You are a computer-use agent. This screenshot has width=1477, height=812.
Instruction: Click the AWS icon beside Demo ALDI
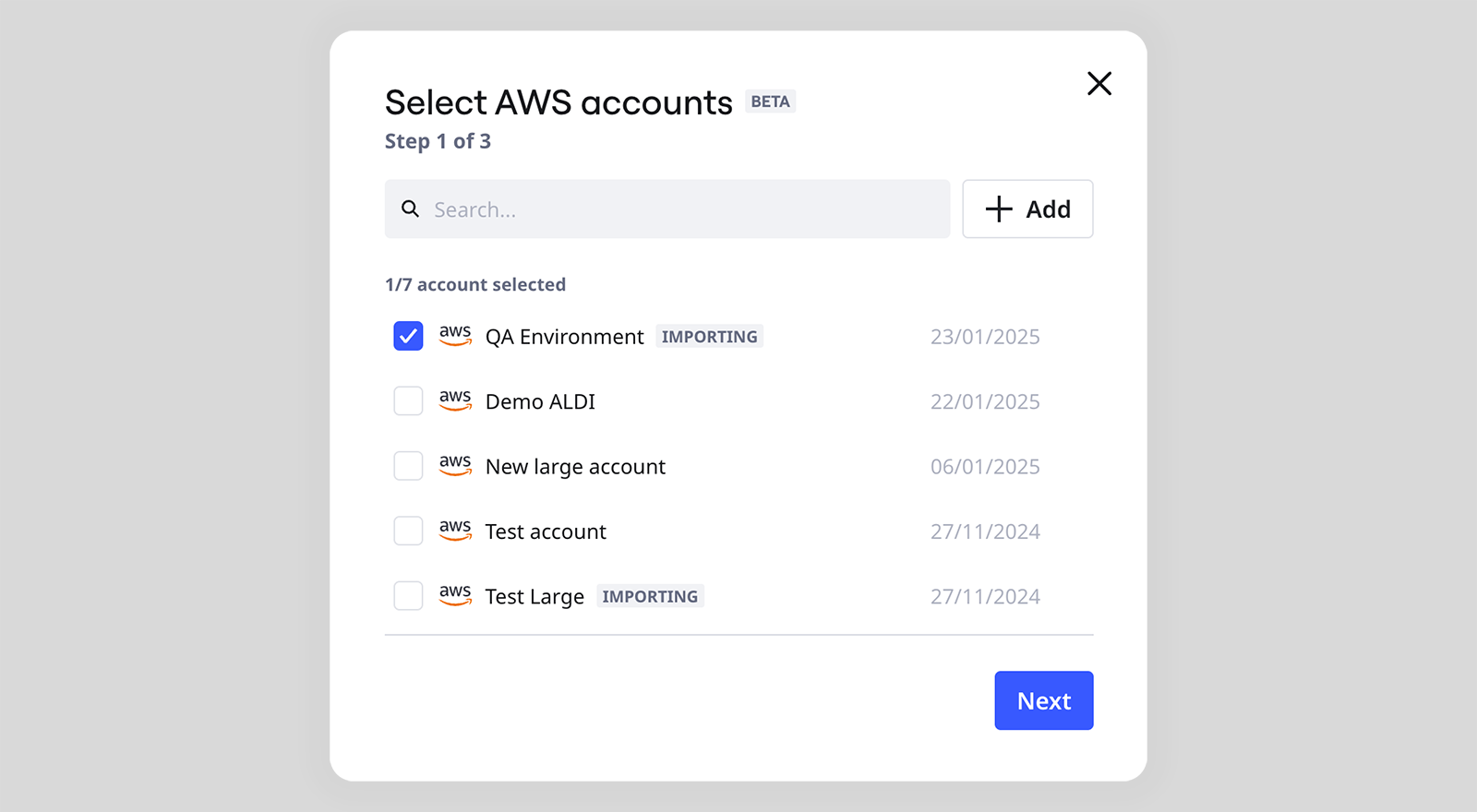pyautogui.click(x=455, y=400)
